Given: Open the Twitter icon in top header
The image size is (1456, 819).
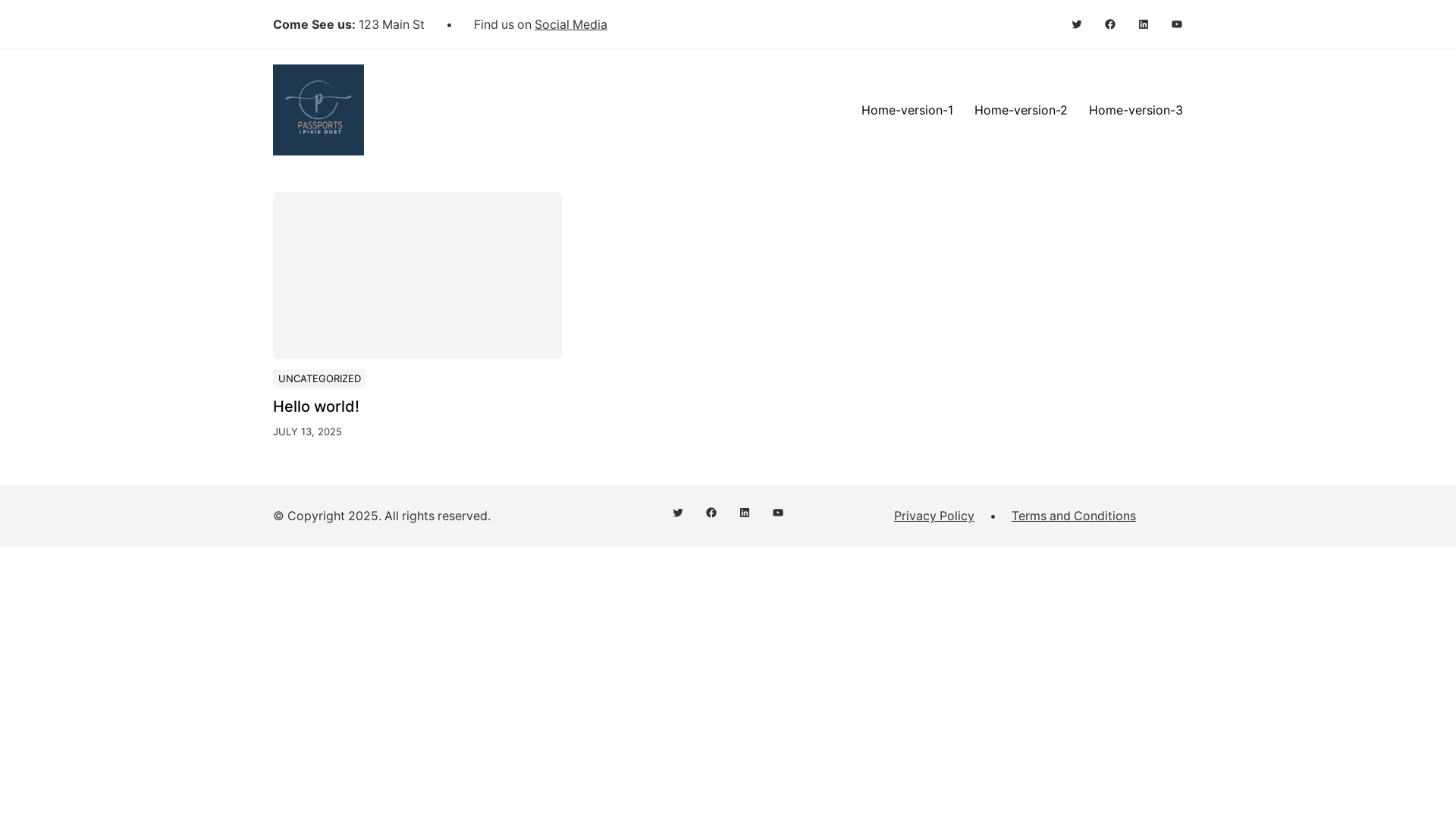Looking at the screenshot, I should [x=1077, y=24].
